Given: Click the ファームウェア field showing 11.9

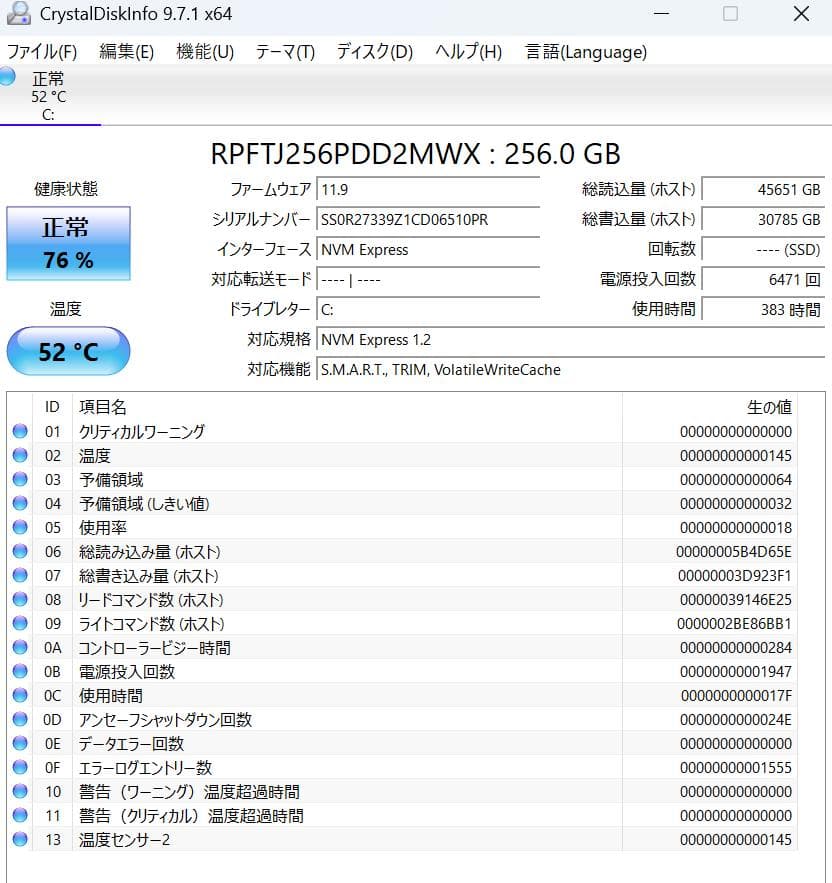Looking at the screenshot, I should click(428, 189).
